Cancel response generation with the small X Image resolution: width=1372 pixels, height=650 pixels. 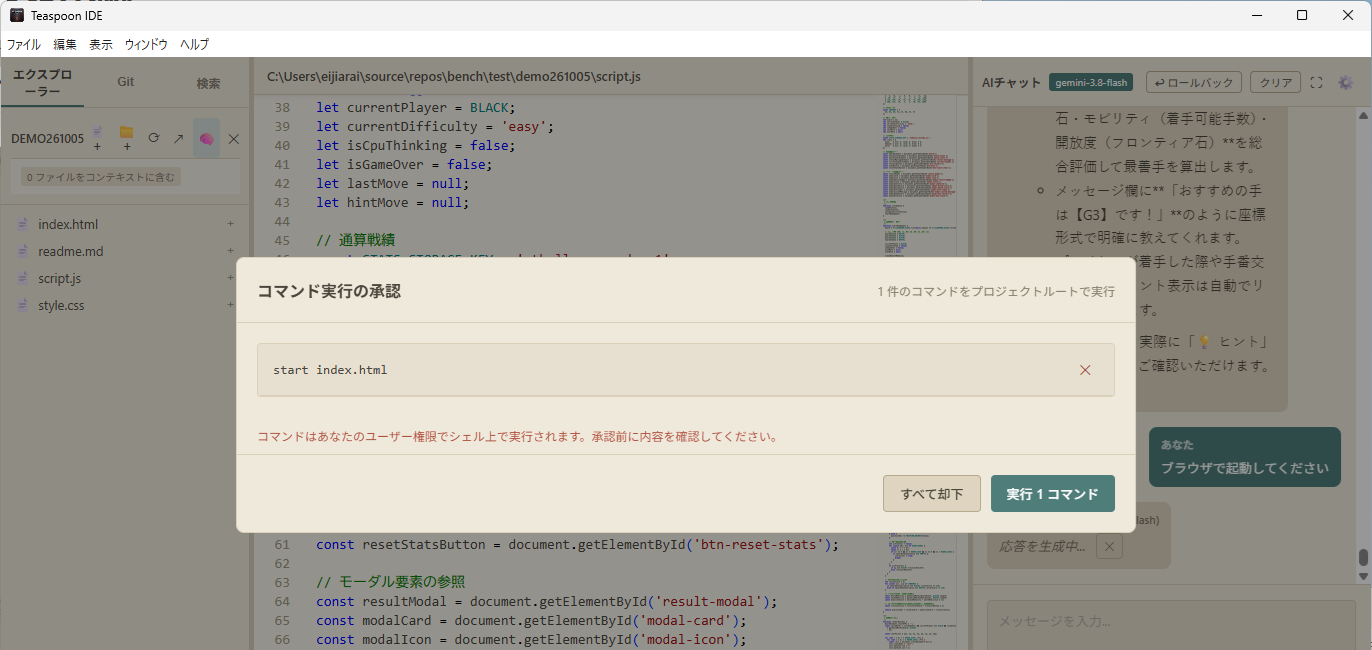pos(1109,547)
